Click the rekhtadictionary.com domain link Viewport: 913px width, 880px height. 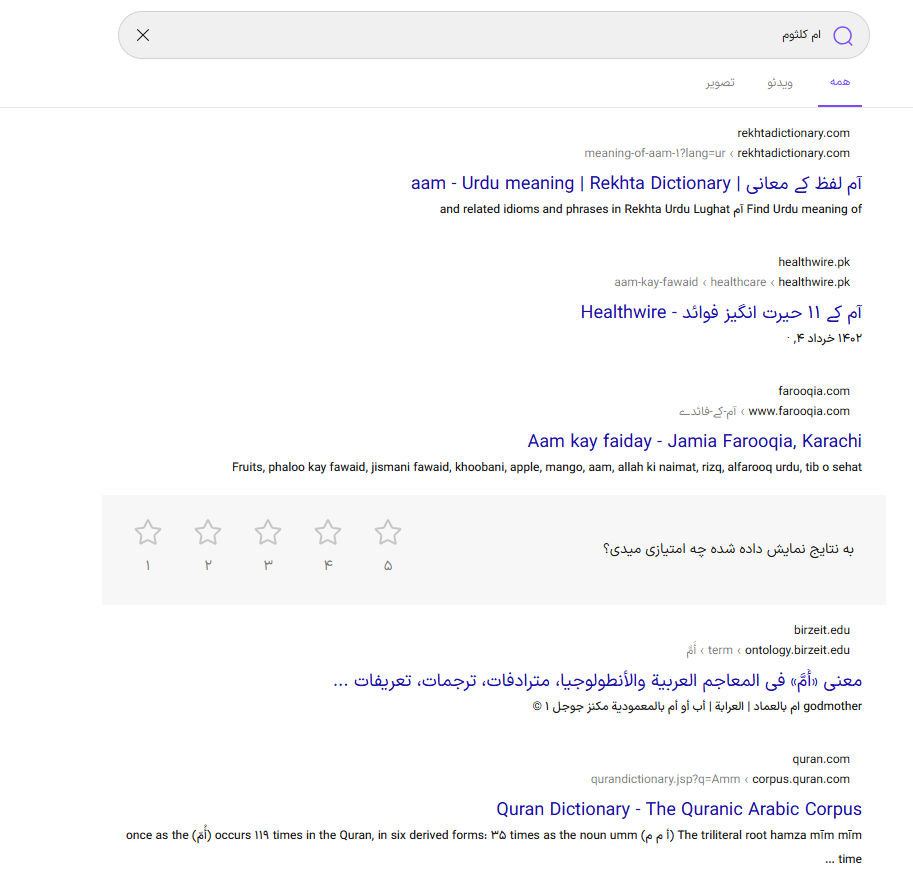[x=794, y=132]
